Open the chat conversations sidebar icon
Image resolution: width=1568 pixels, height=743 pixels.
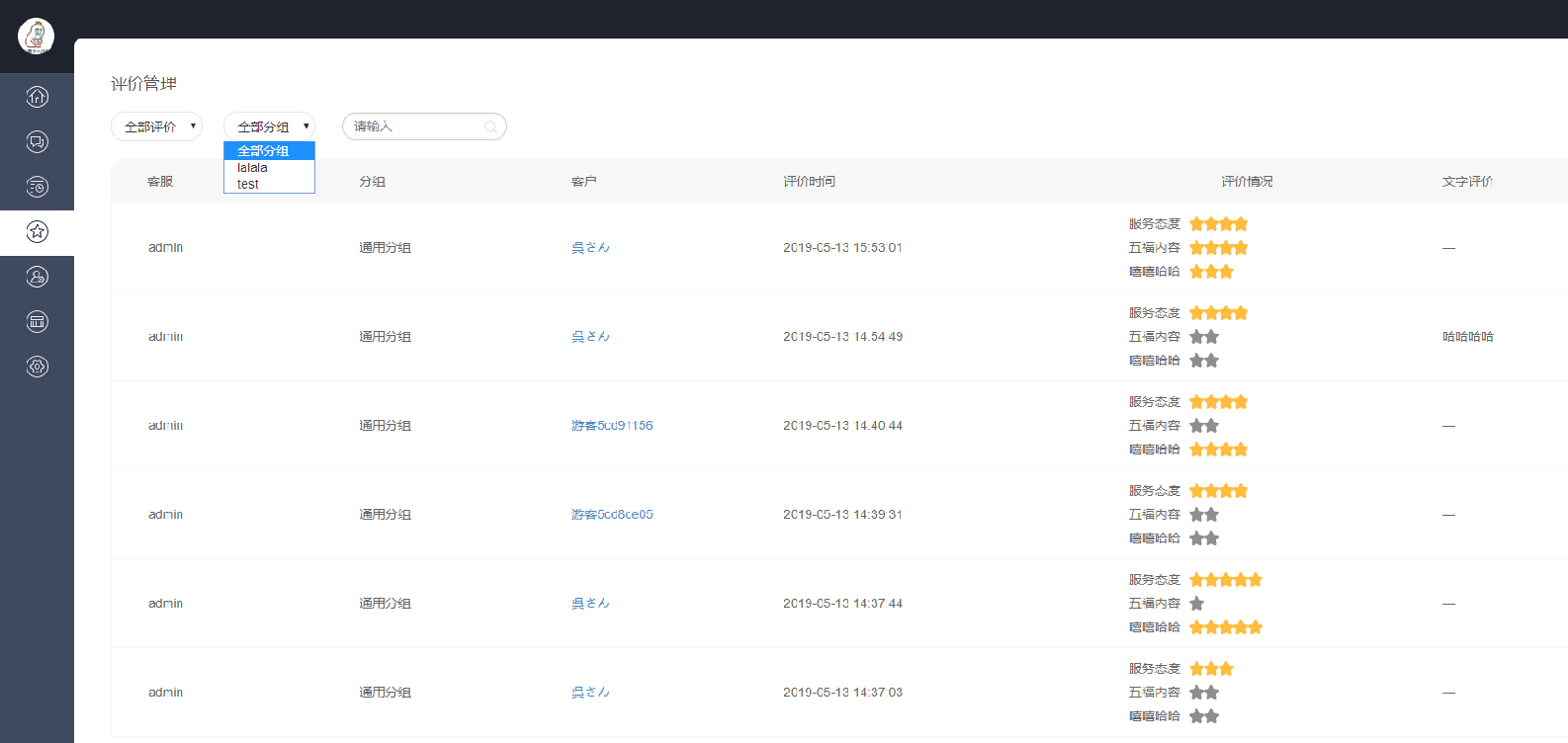coord(37,141)
